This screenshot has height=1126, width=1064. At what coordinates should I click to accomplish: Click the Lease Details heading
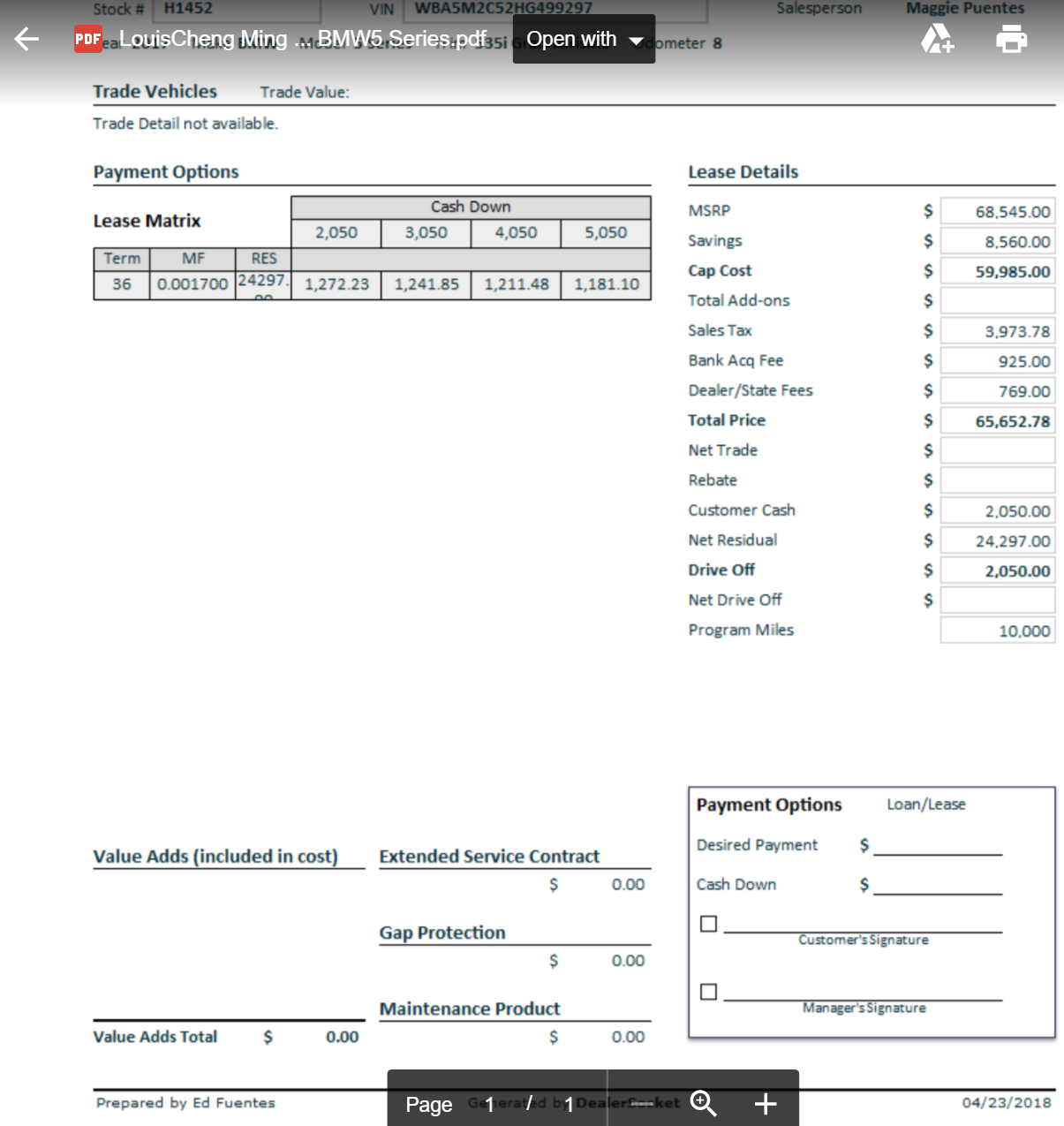(x=743, y=172)
